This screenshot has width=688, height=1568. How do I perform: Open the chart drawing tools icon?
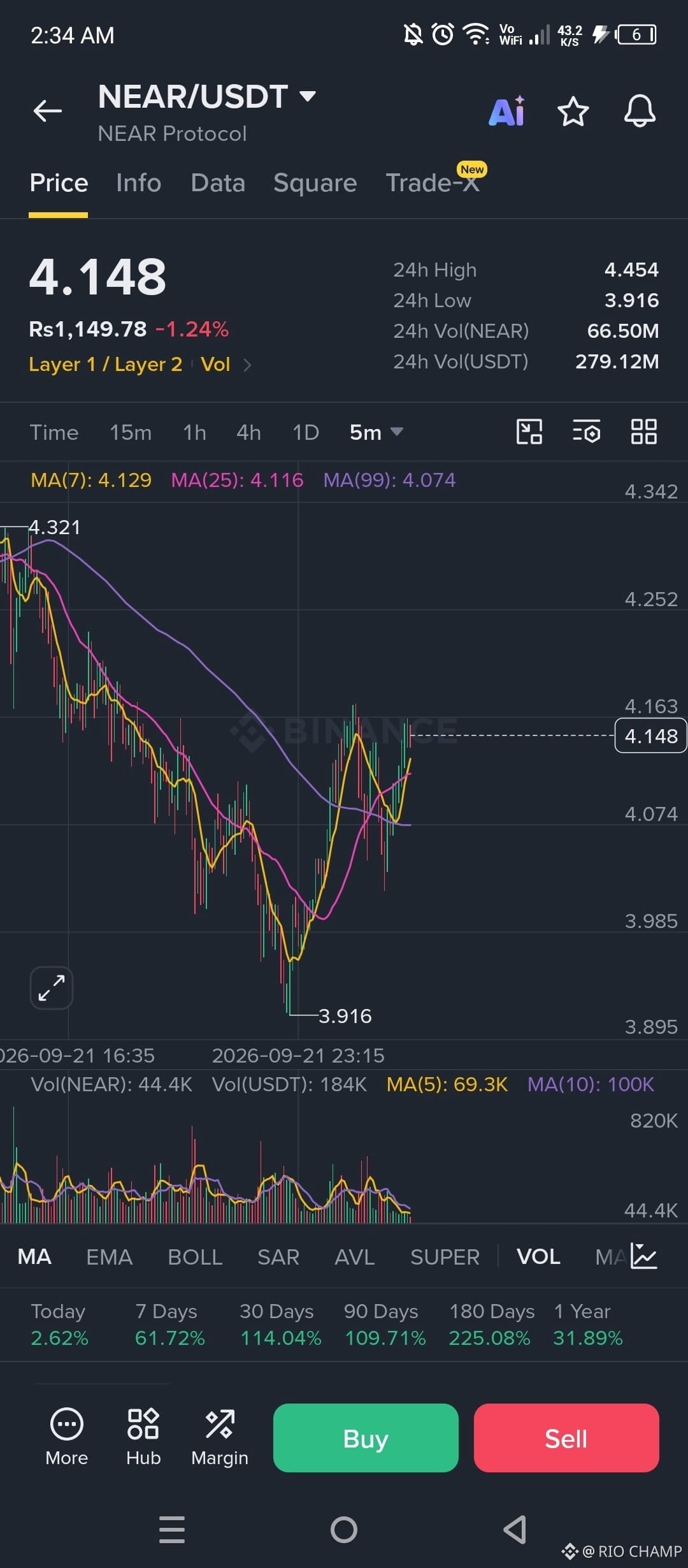point(529,432)
